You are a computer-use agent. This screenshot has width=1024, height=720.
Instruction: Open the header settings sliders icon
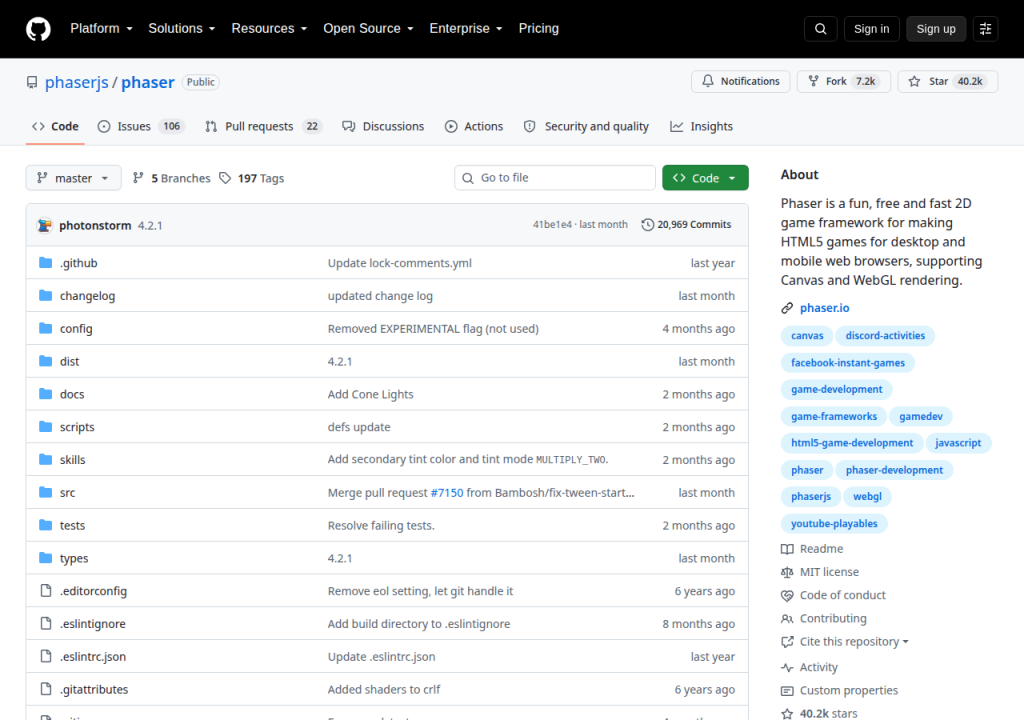(985, 29)
